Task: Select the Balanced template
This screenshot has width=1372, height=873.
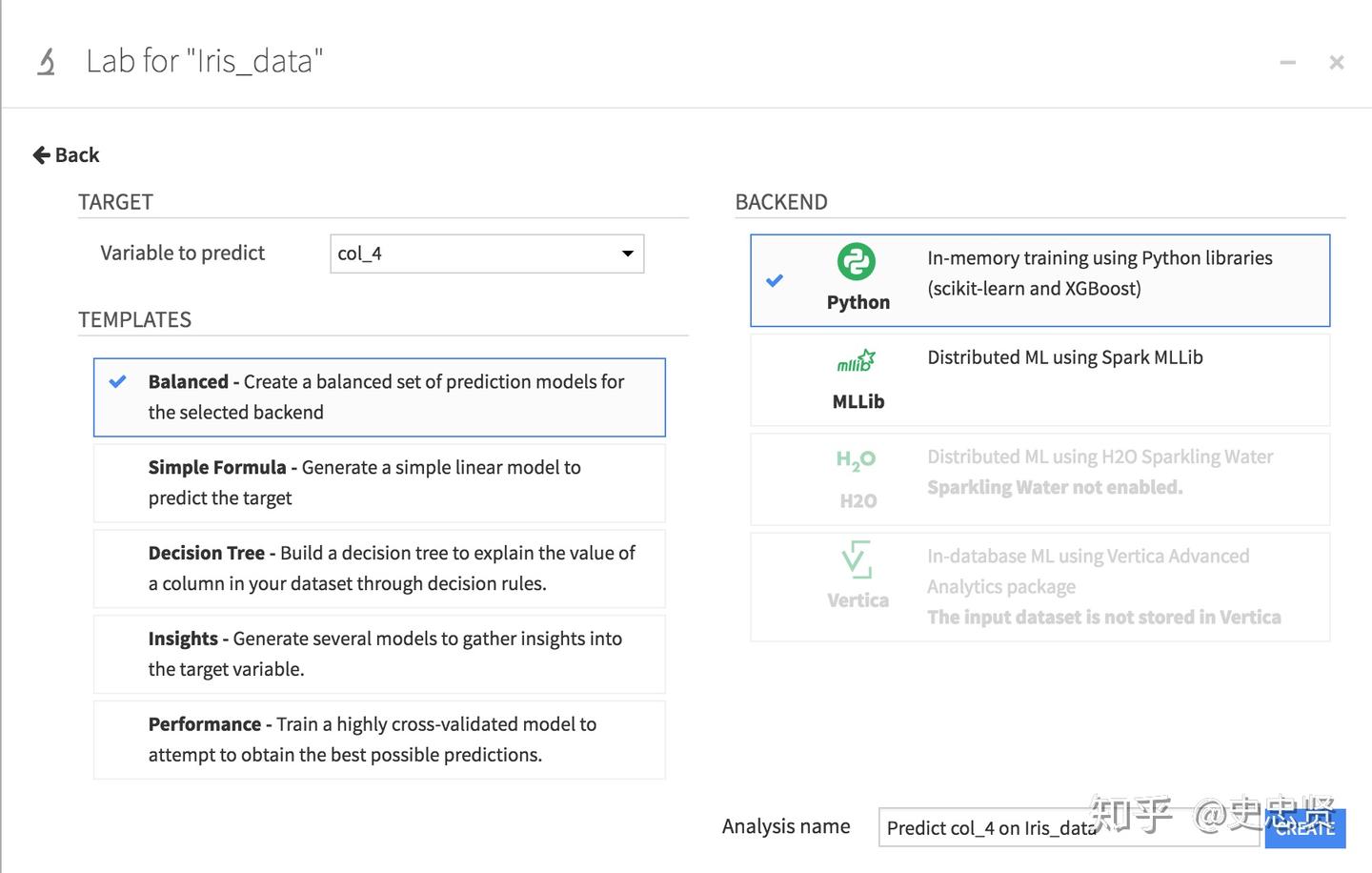Action: click(379, 397)
